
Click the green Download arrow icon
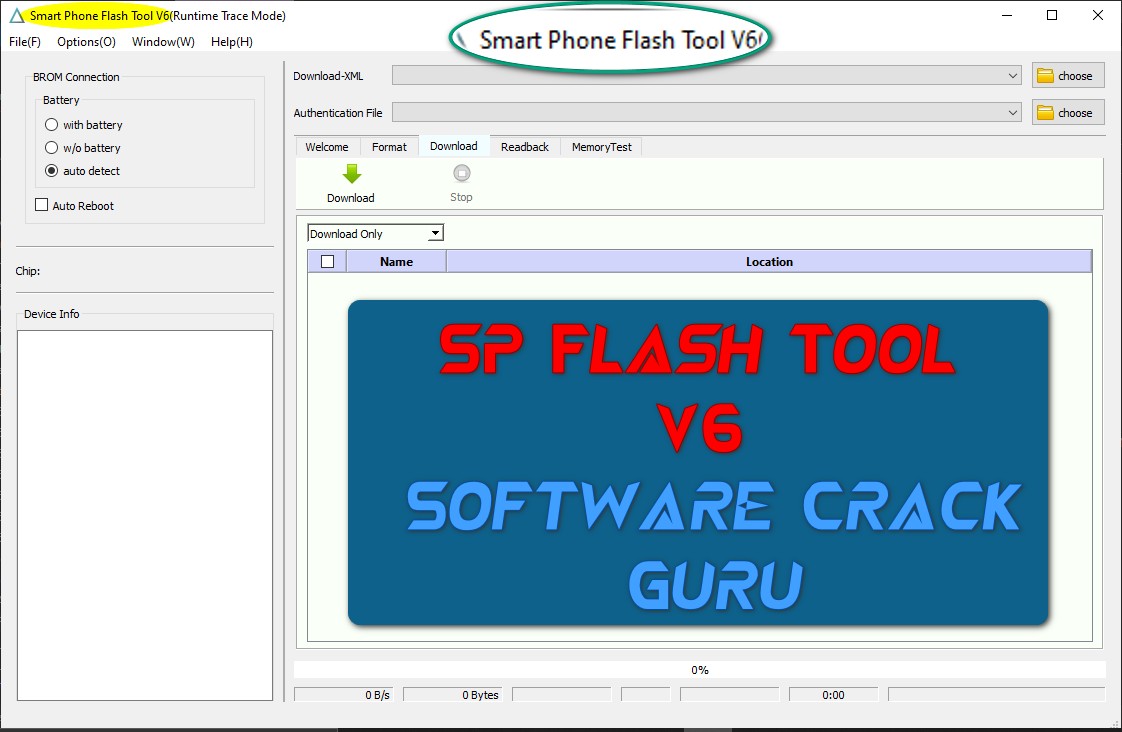point(351,174)
